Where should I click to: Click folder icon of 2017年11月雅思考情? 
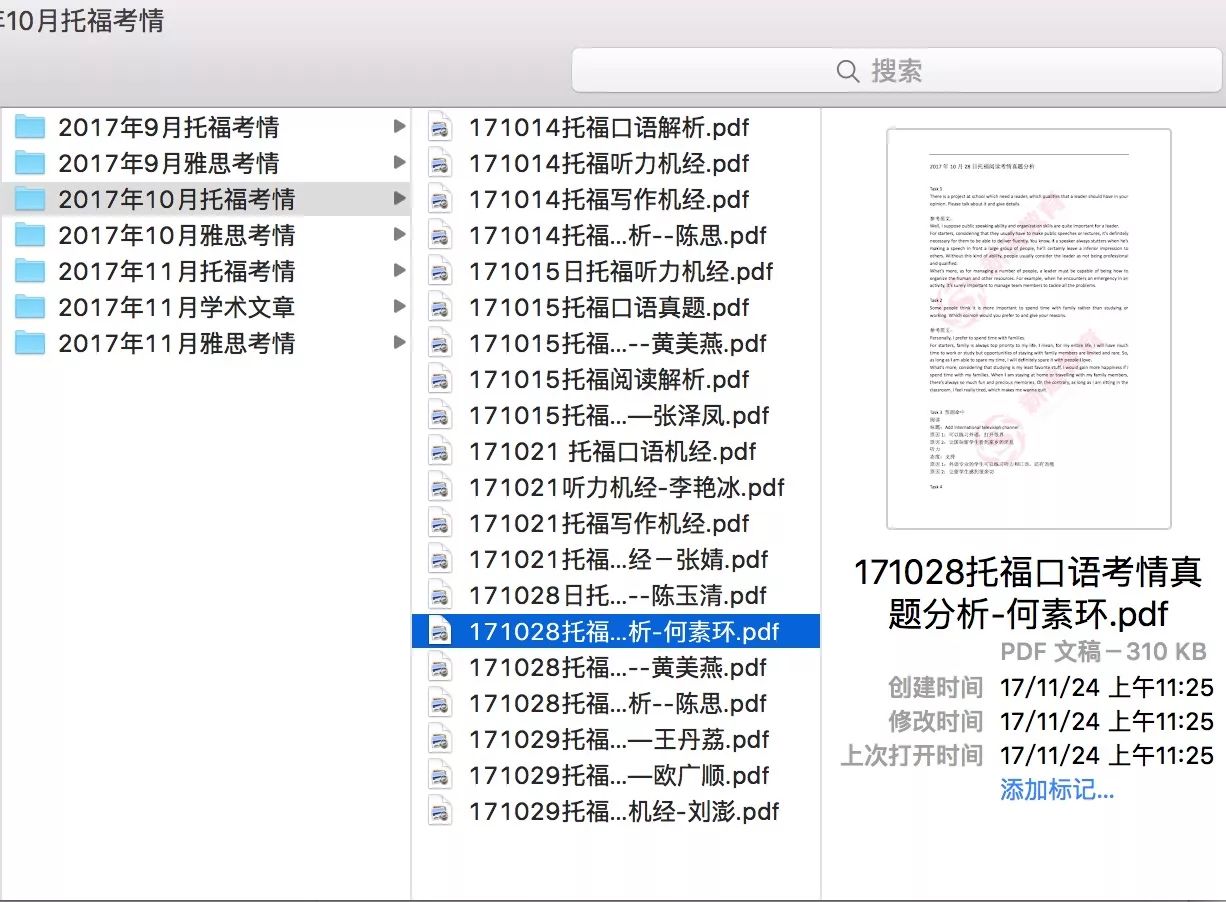[x=31, y=343]
